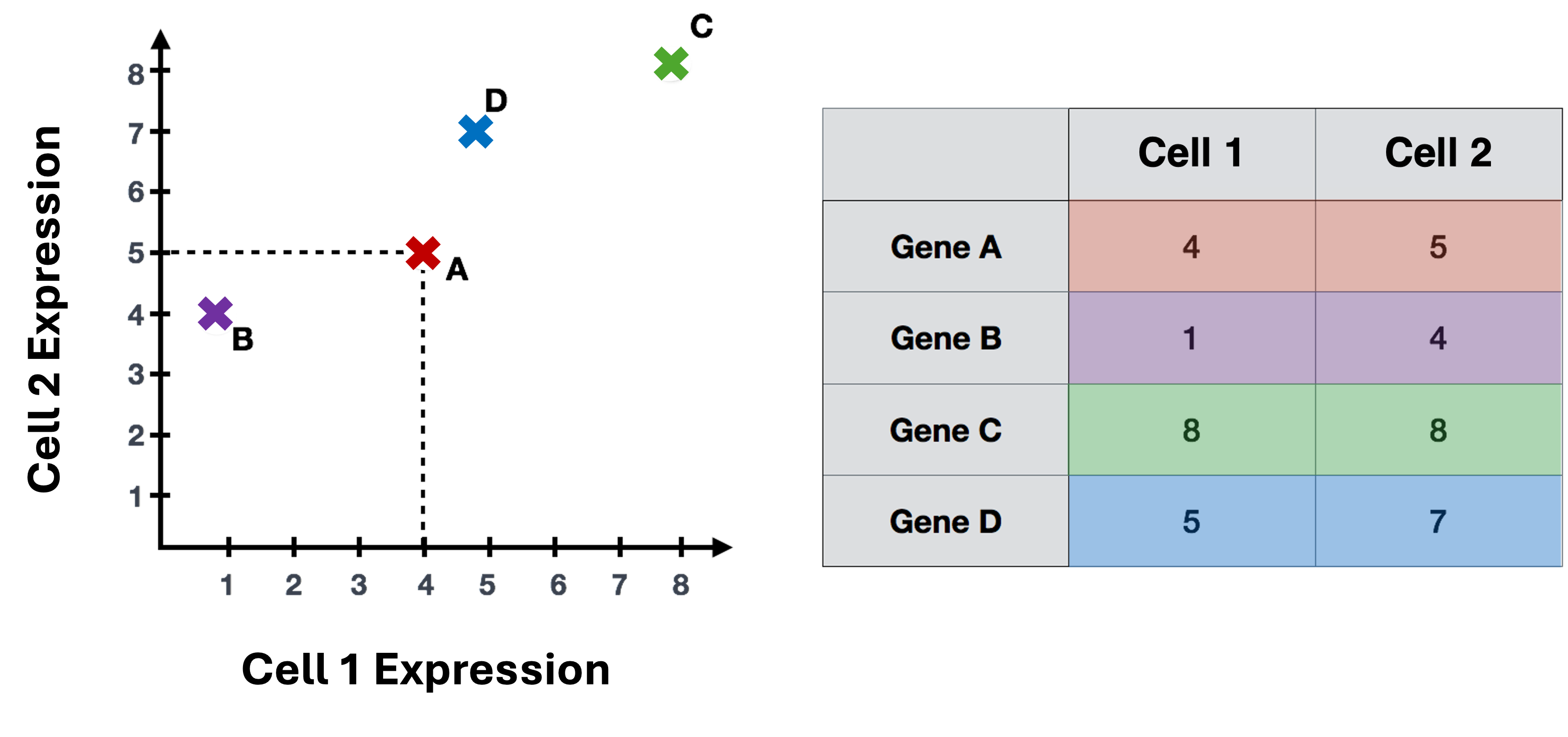The width and height of the screenshot is (1568, 737).
Task: Click the purple X marker on the plot
Action: point(216,316)
